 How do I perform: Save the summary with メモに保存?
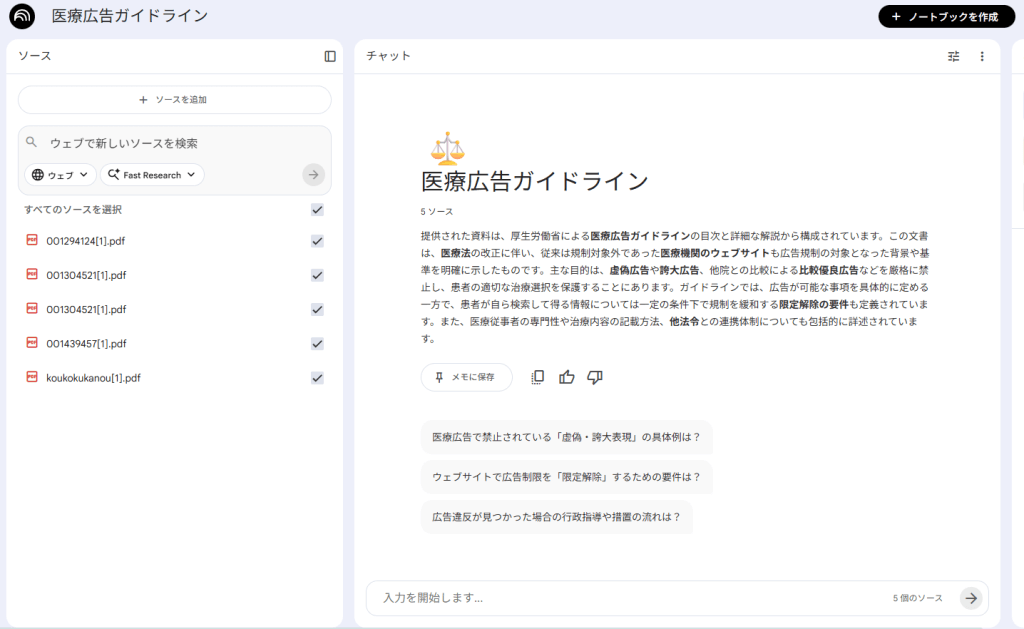(x=466, y=377)
